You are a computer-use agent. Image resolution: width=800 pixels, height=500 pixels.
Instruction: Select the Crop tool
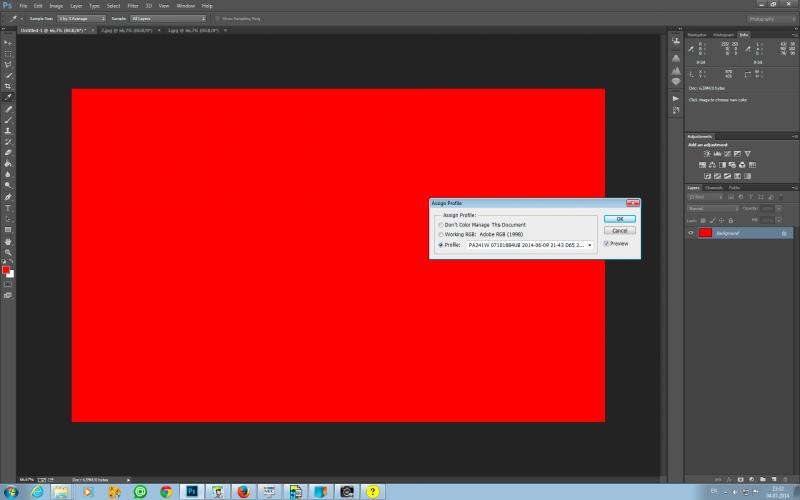(x=8, y=87)
